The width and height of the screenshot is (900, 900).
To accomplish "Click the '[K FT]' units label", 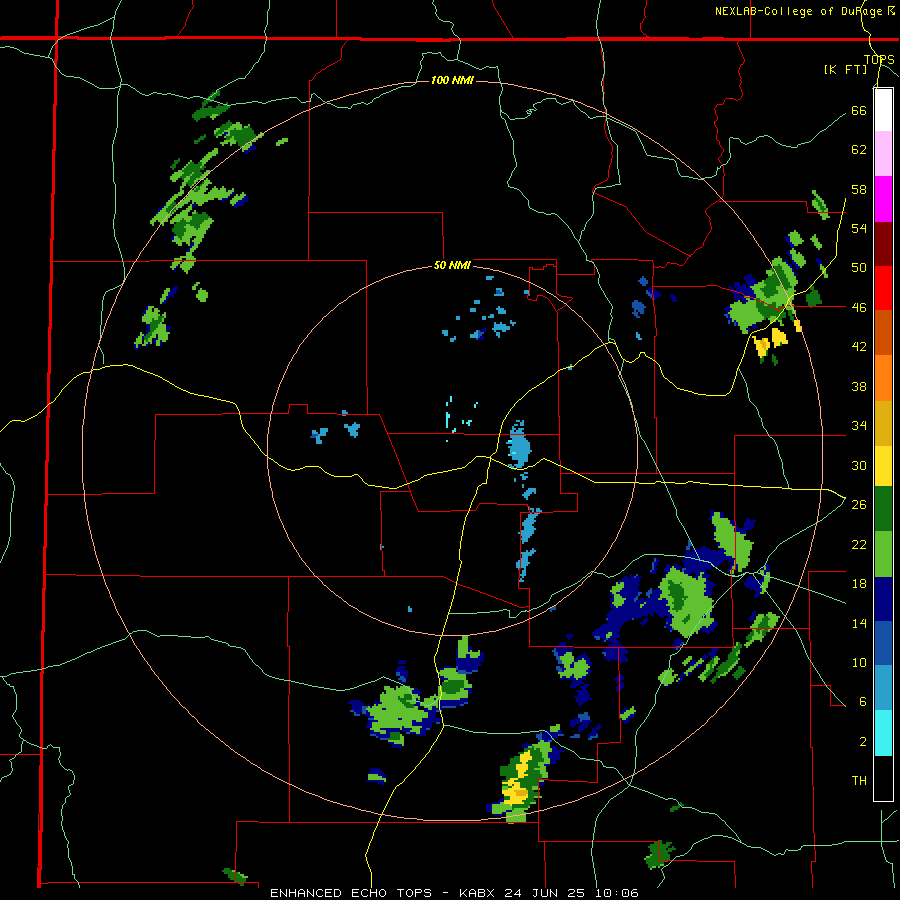I will [845, 70].
